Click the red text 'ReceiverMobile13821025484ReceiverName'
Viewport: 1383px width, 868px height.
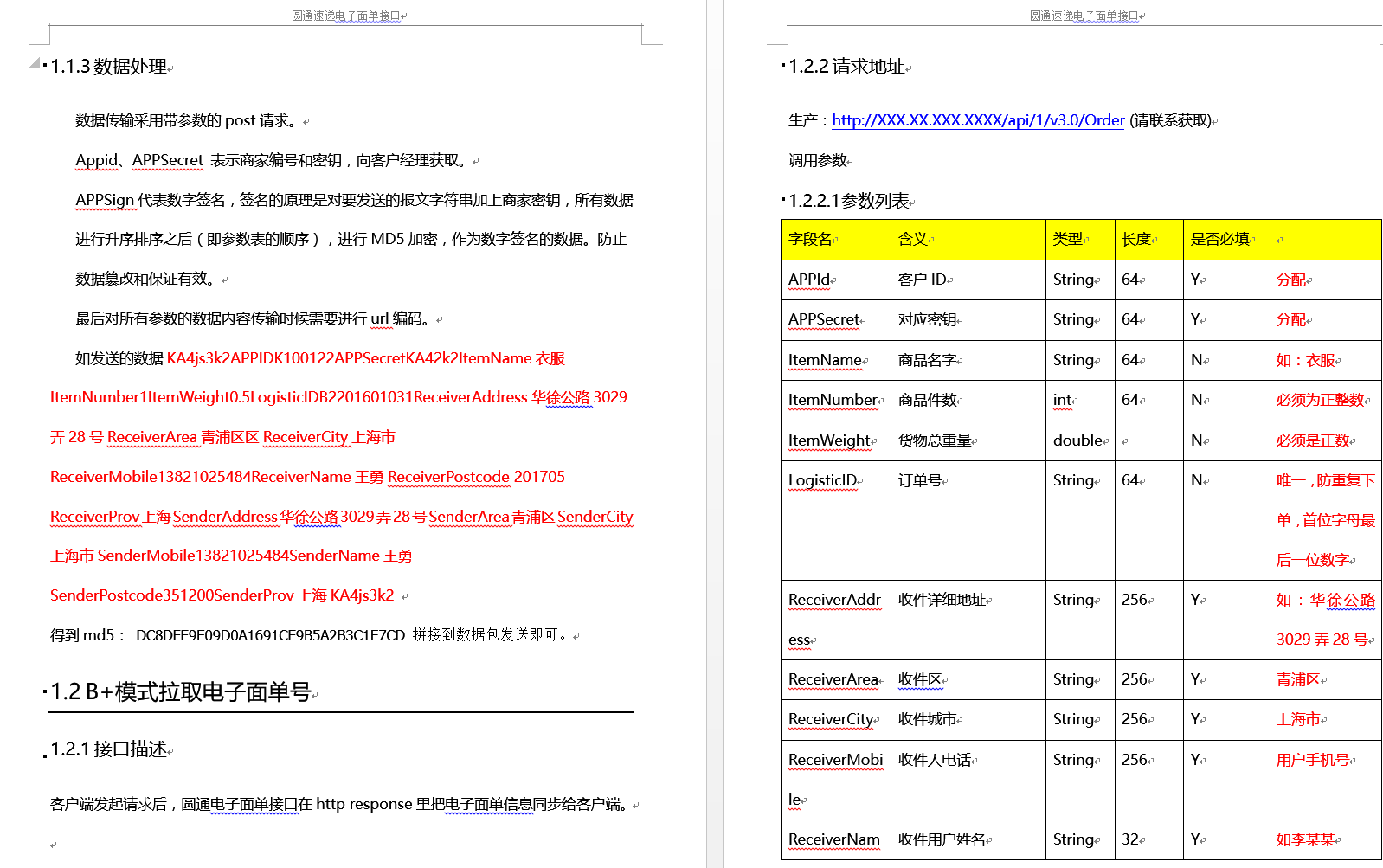point(201,477)
